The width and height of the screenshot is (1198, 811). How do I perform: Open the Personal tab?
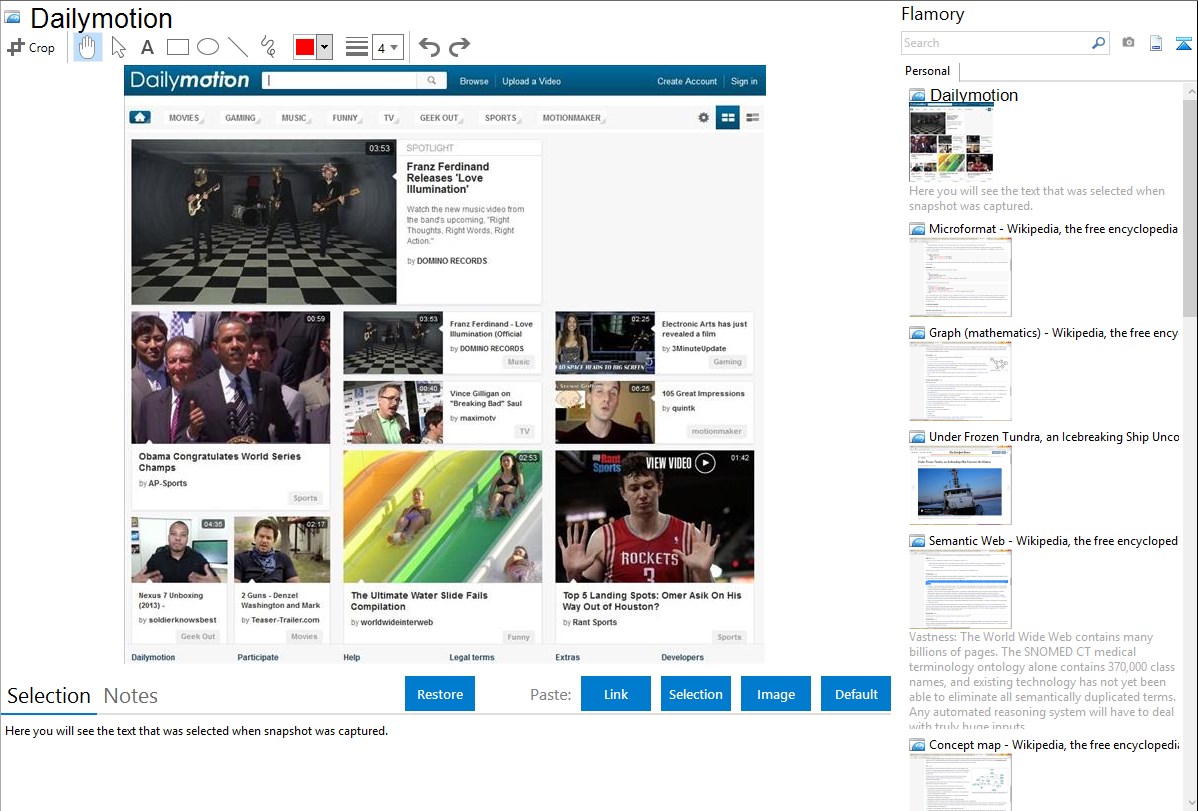pos(928,71)
